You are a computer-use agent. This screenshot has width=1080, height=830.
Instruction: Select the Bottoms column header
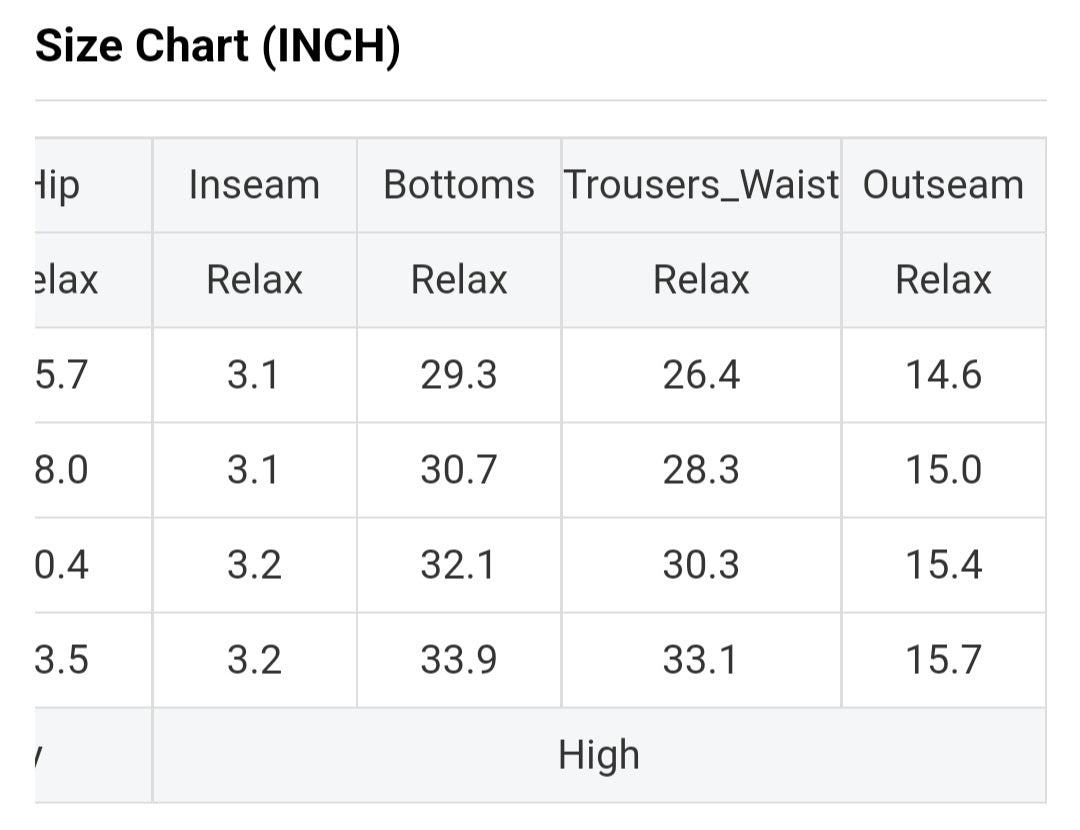pyautogui.click(x=459, y=186)
